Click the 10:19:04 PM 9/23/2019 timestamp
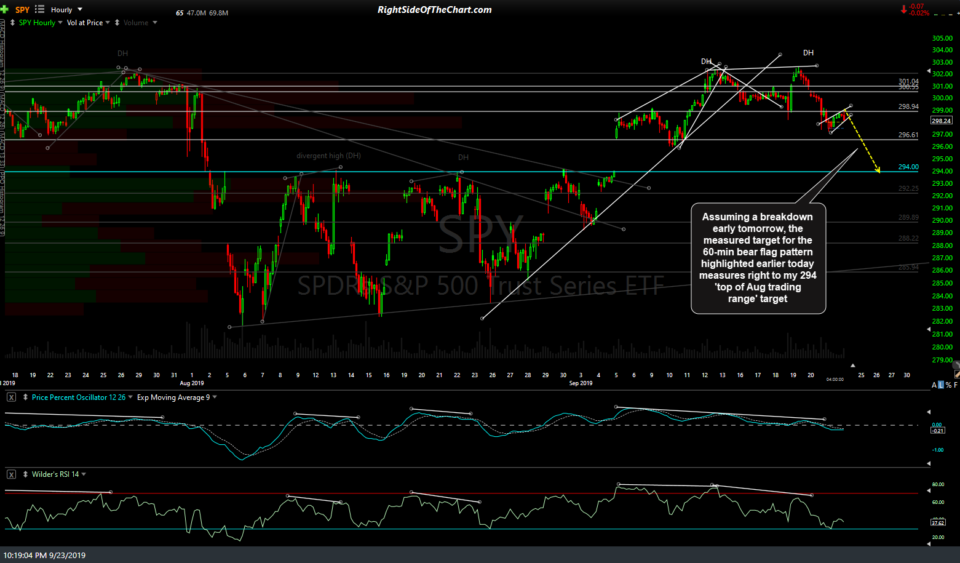 click(45, 555)
